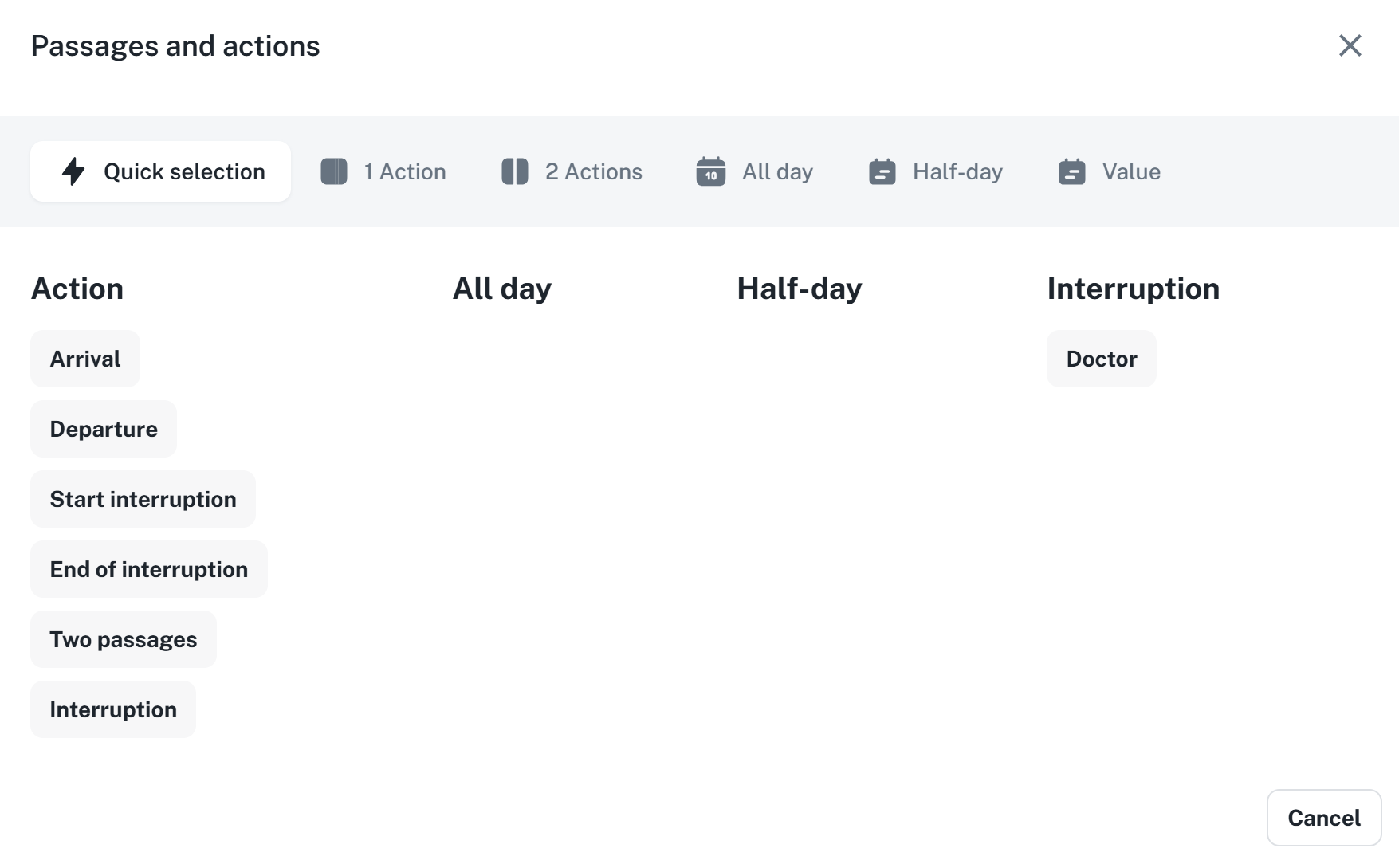
Task: Click the Interruption action chip
Action: (113, 709)
